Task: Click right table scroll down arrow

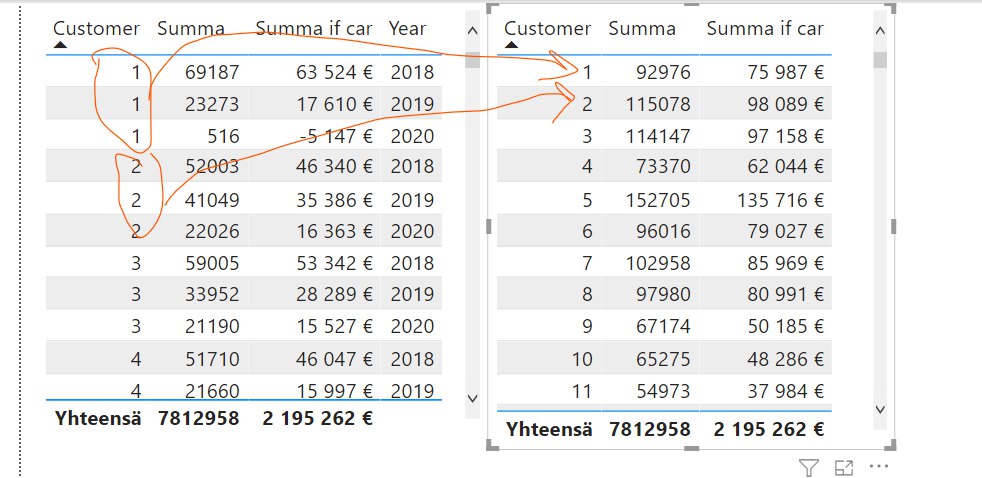Action: pos(880,410)
